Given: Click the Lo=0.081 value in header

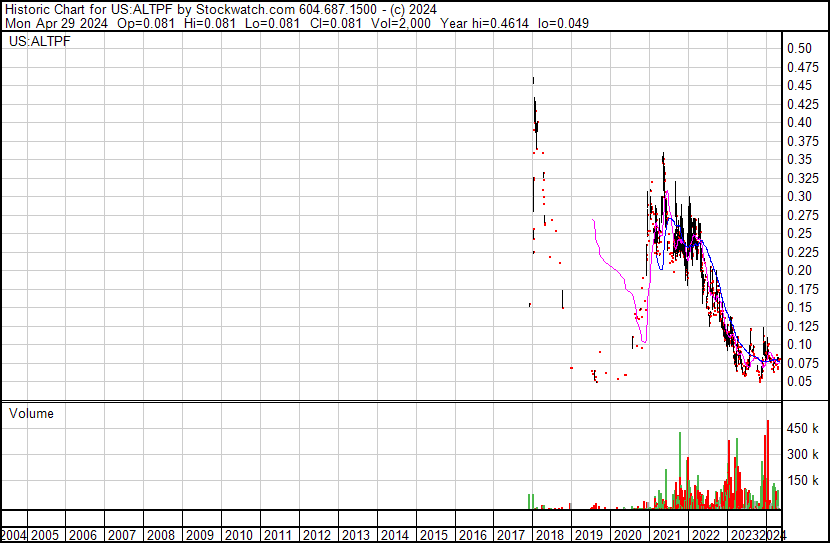Looking at the screenshot, I should click(273, 23).
